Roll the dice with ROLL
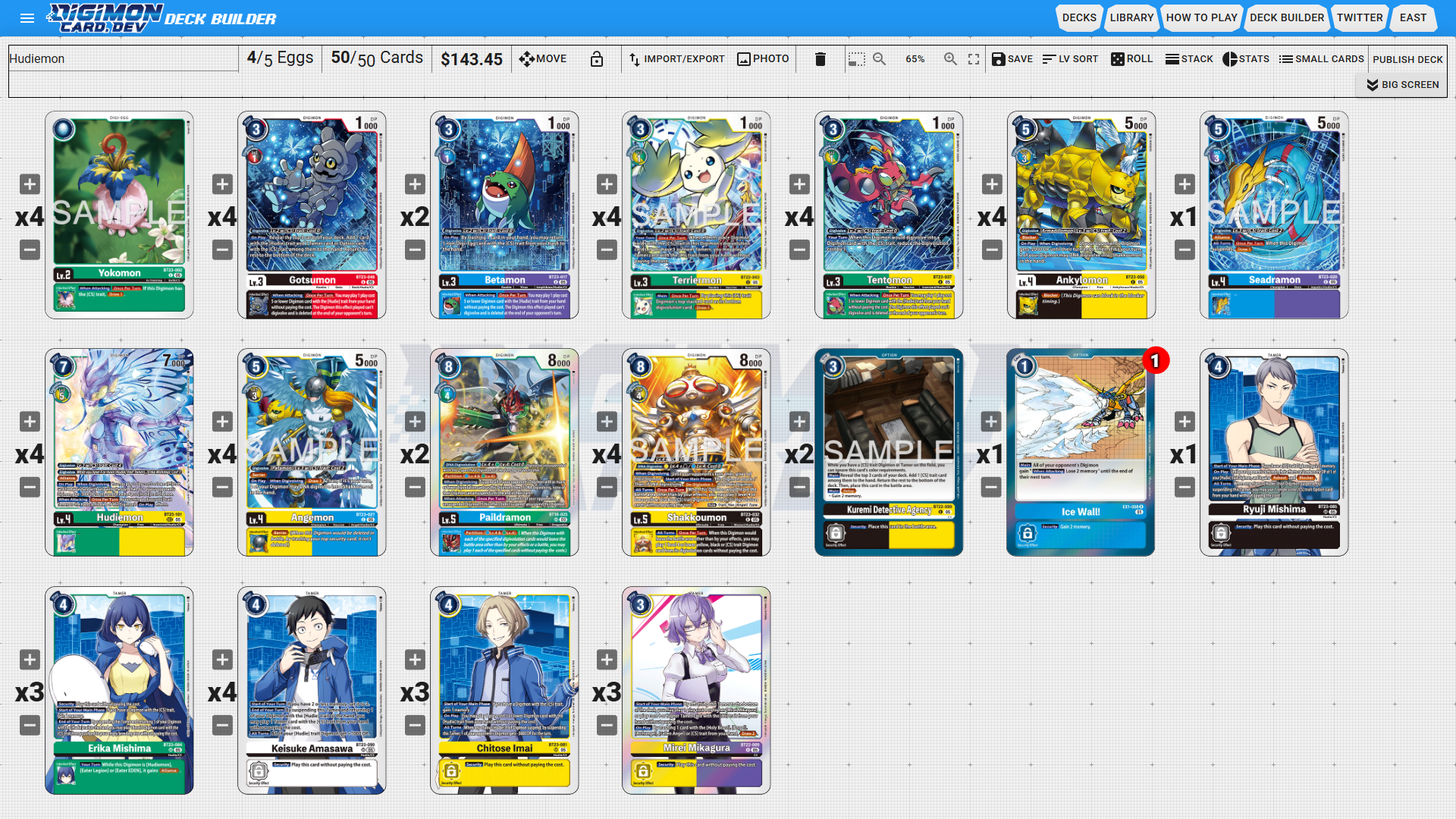The image size is (1456, 819). [x=1131, y=59]
